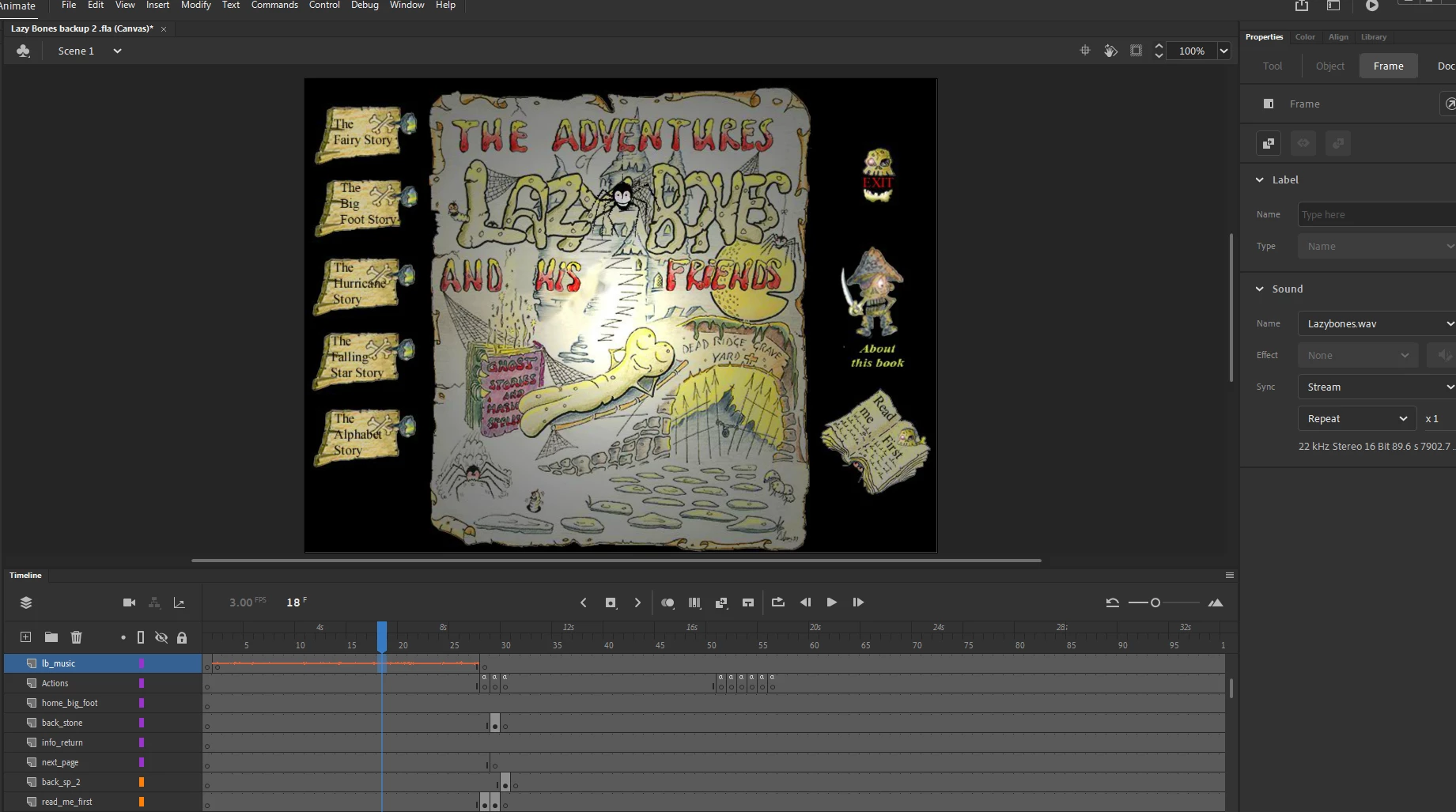Open the Sync dropdown set to Stream
The width and height of the screenshot is (1456, 812).
pyautogui.click(x=1377, y=387)
